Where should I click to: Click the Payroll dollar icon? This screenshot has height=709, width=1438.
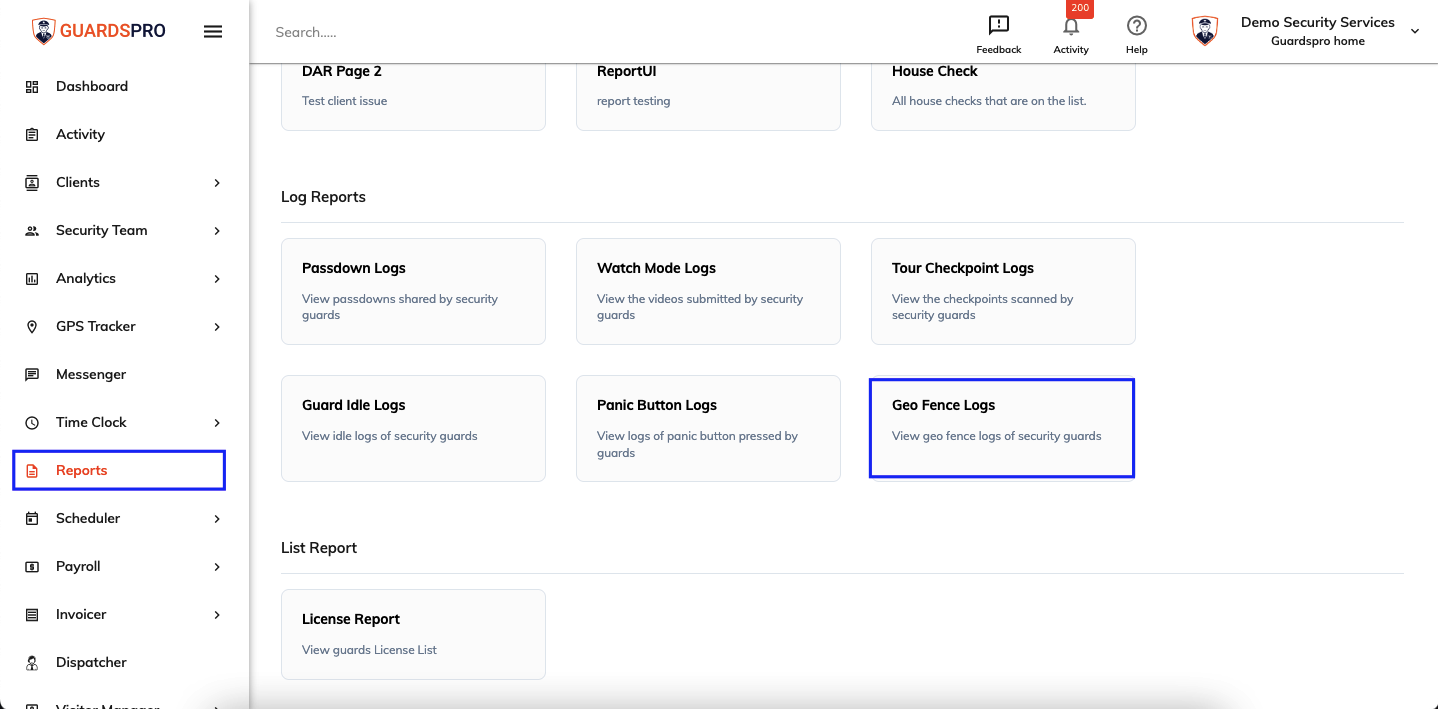pyautogui.click(x=32, y=567)
